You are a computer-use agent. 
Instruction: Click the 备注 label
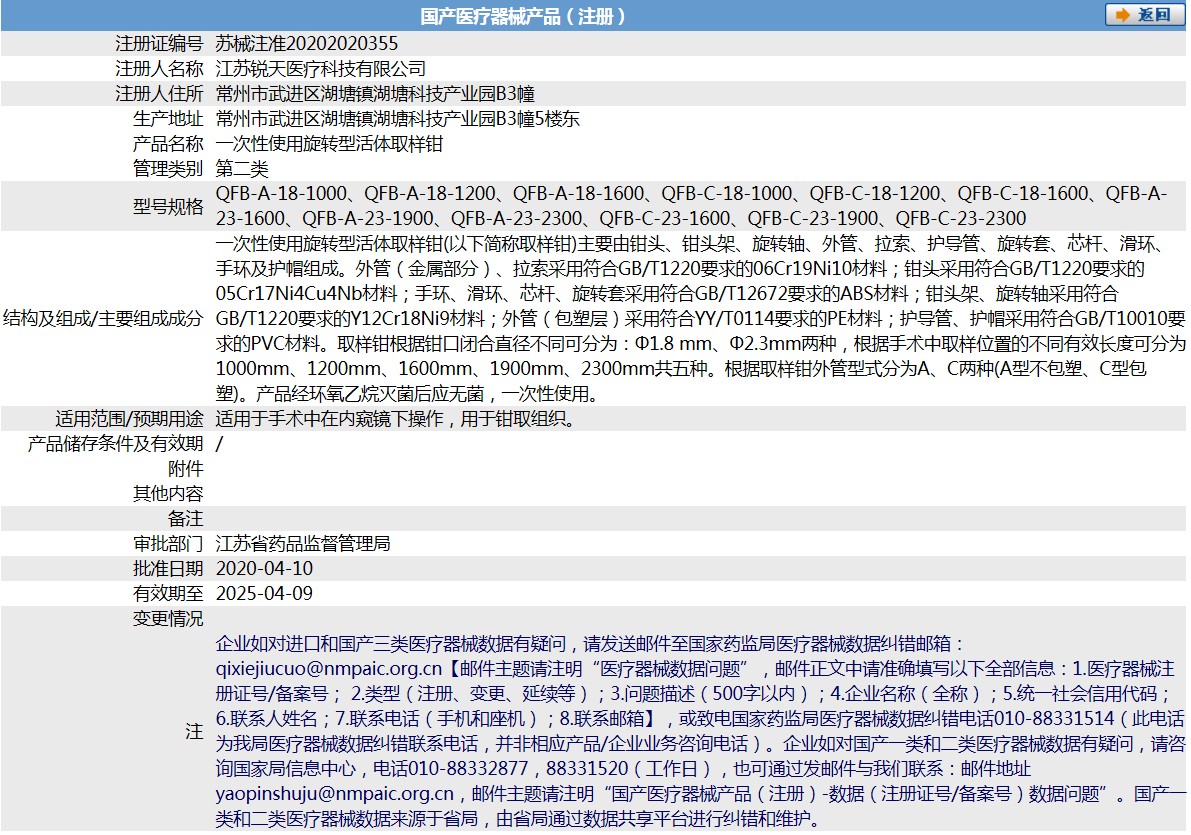(x=185, y=519)
